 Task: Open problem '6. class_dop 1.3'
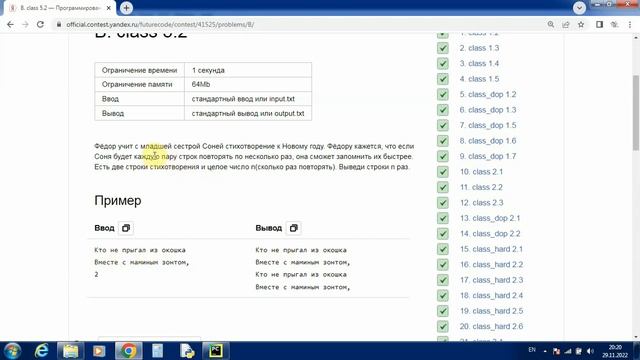pos(488,110)
